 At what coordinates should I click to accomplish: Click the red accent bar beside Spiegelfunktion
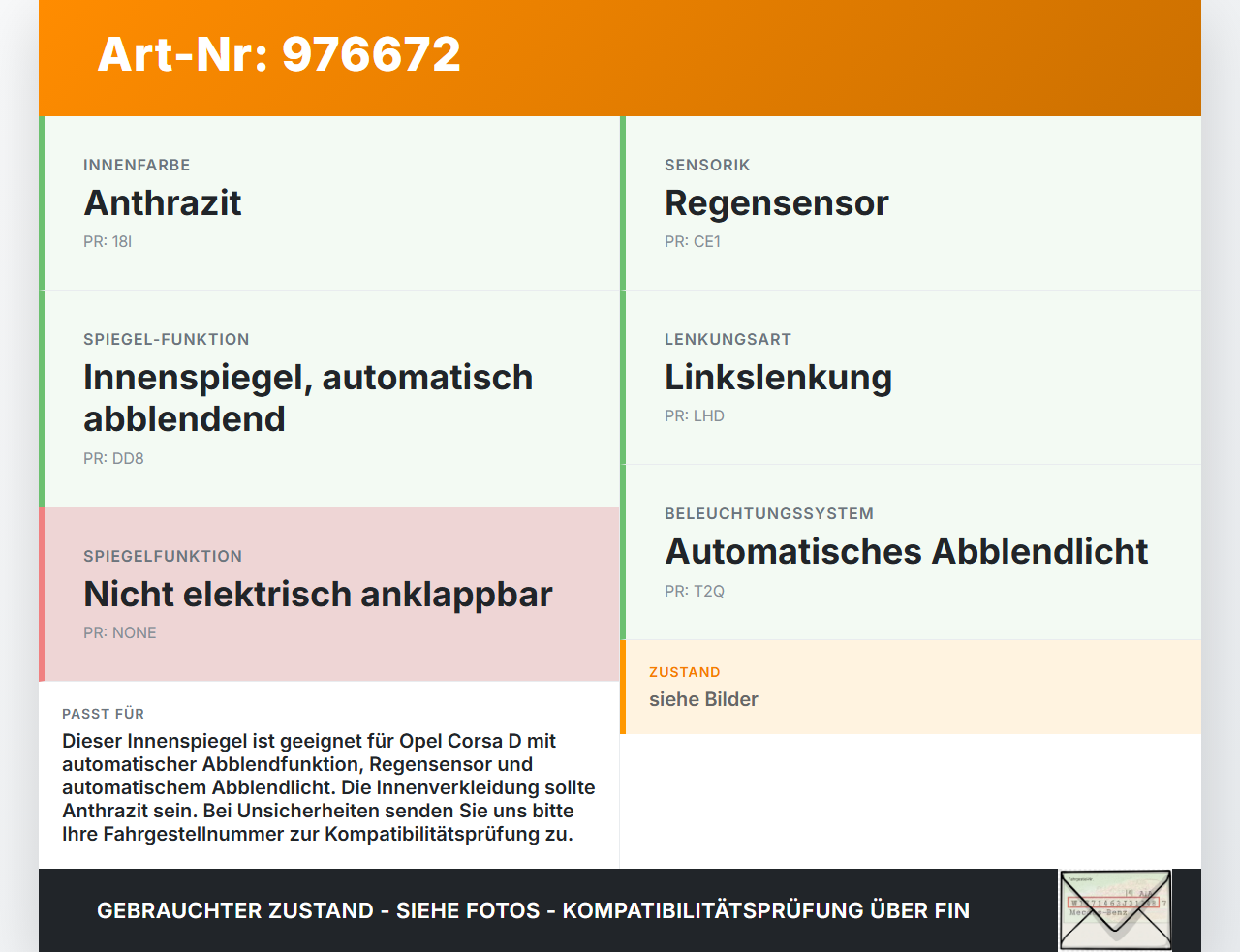[x=40, y=593]
